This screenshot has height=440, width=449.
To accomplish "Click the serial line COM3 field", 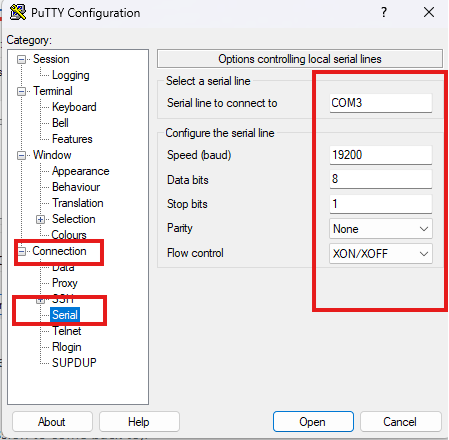I will click(x=381, y=103).
